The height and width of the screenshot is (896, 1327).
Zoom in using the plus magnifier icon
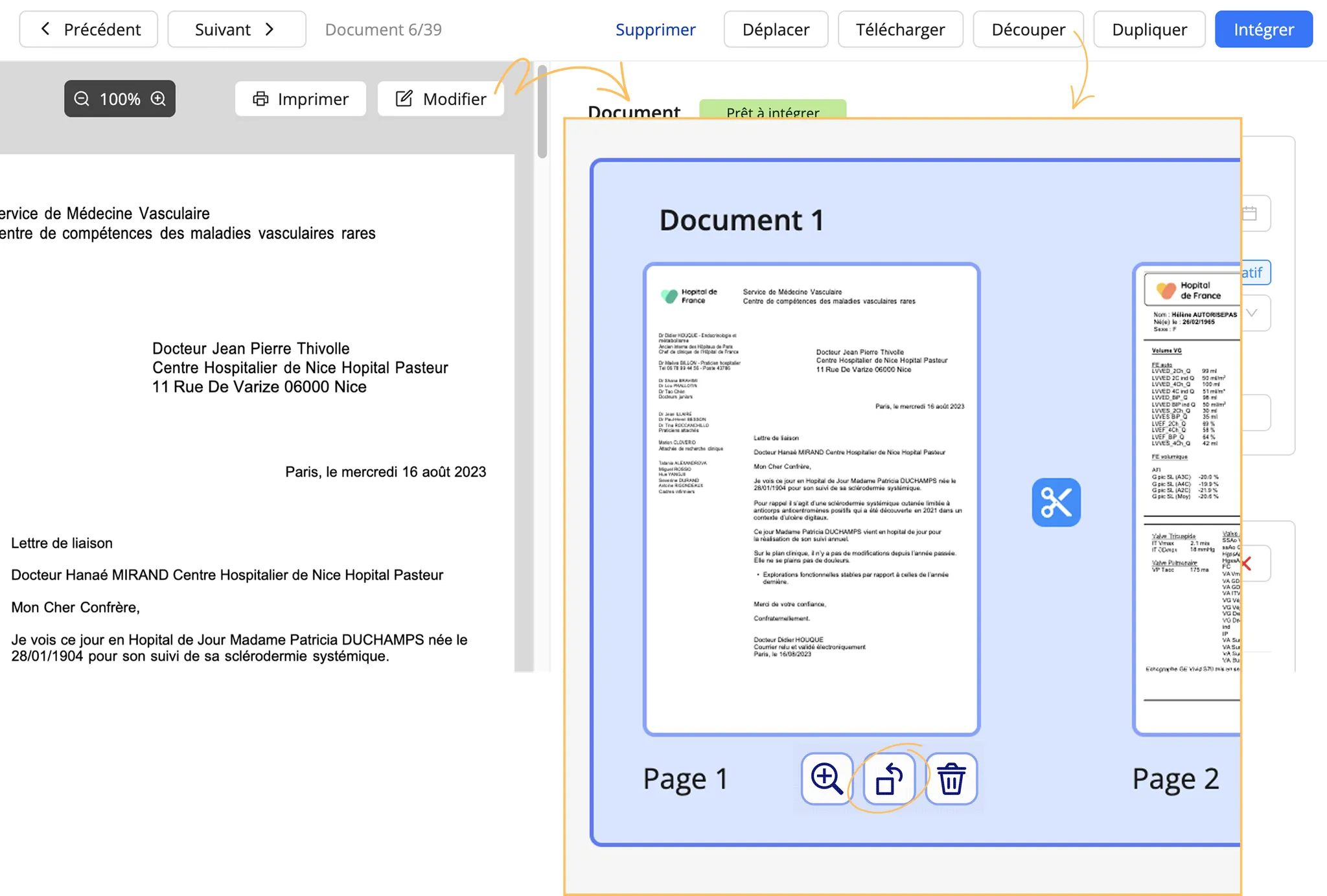(158, 98)
